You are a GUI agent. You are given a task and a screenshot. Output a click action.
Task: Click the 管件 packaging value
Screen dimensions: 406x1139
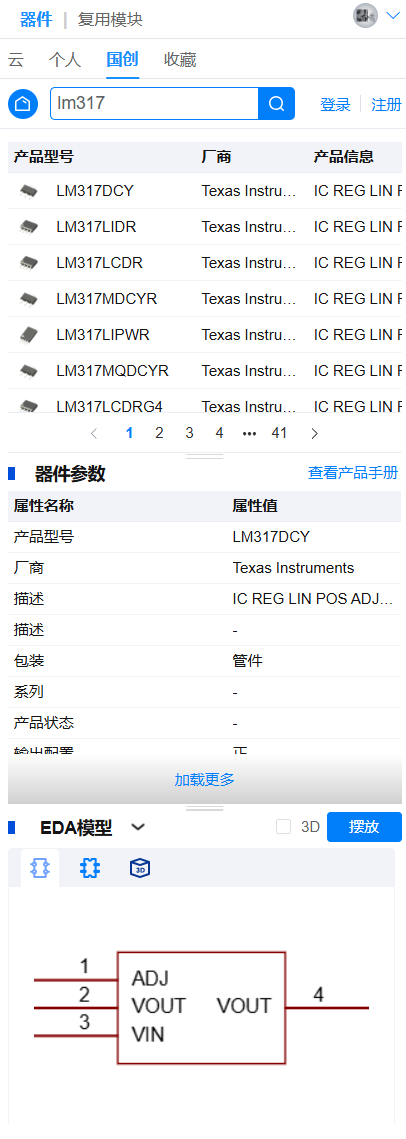(x=248, y=661)
